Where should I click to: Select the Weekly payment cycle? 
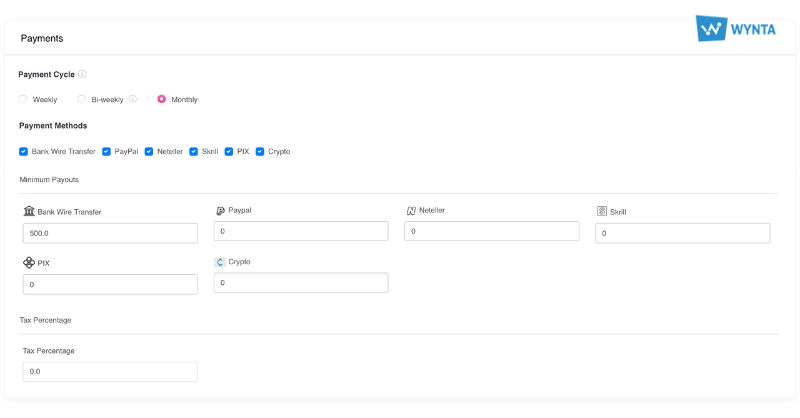(x=23, y=99)
